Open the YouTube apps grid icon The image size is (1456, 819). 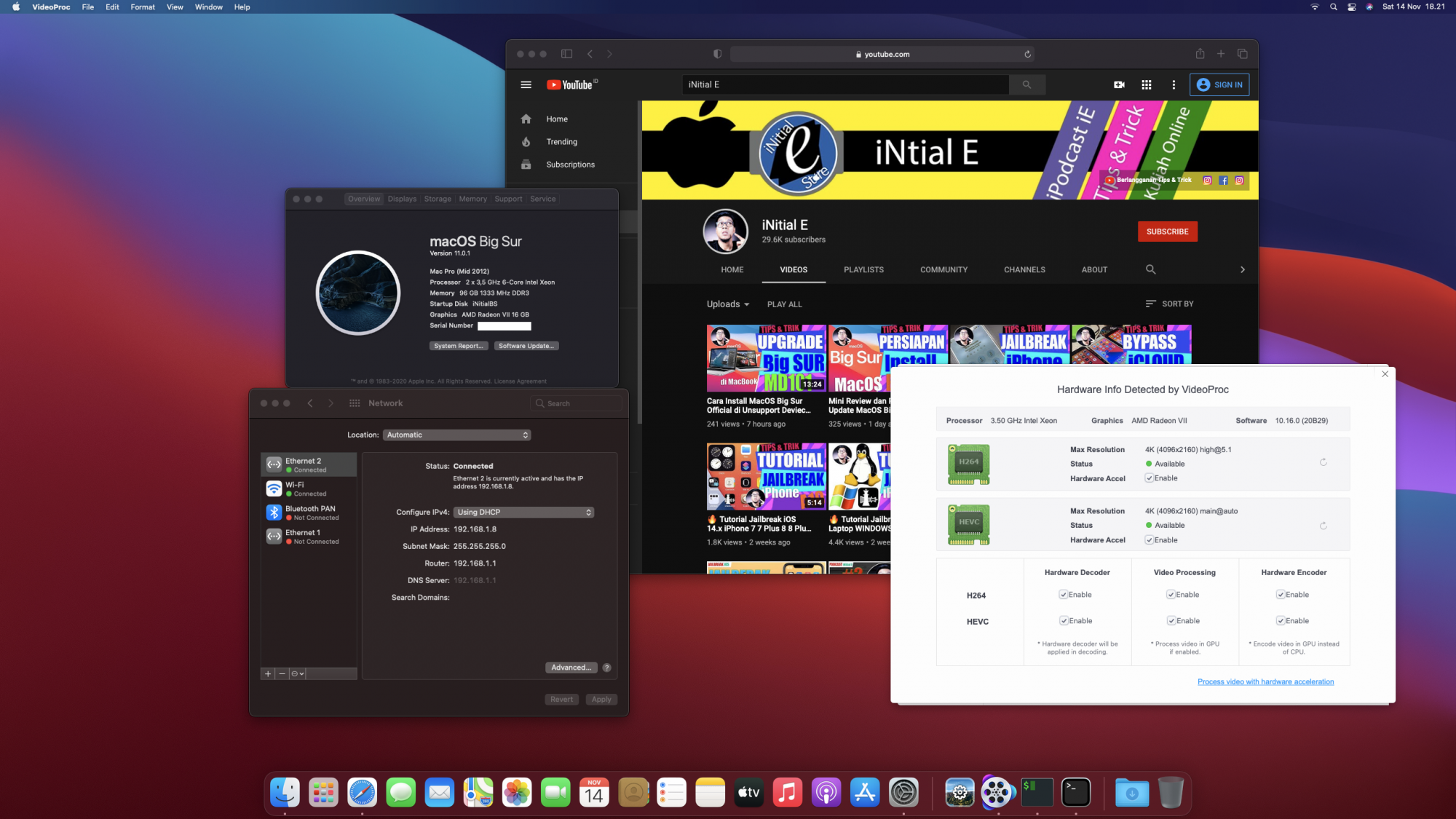point(1146,84)
